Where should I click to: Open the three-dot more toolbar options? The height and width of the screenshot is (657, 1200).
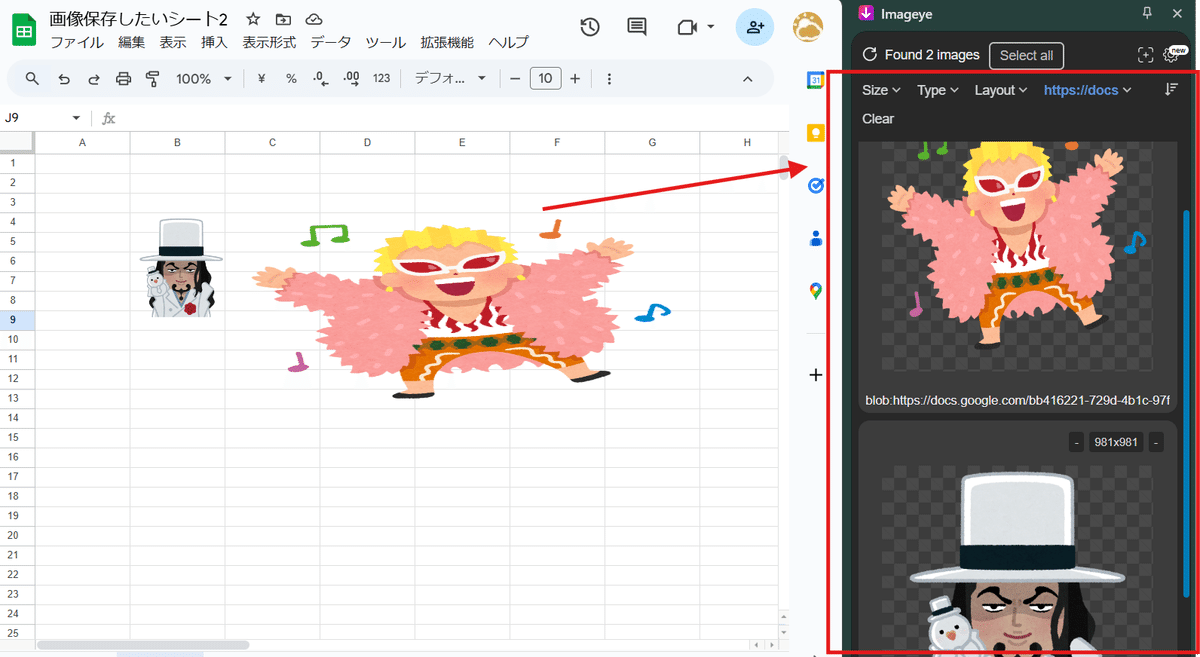point(609,79)
